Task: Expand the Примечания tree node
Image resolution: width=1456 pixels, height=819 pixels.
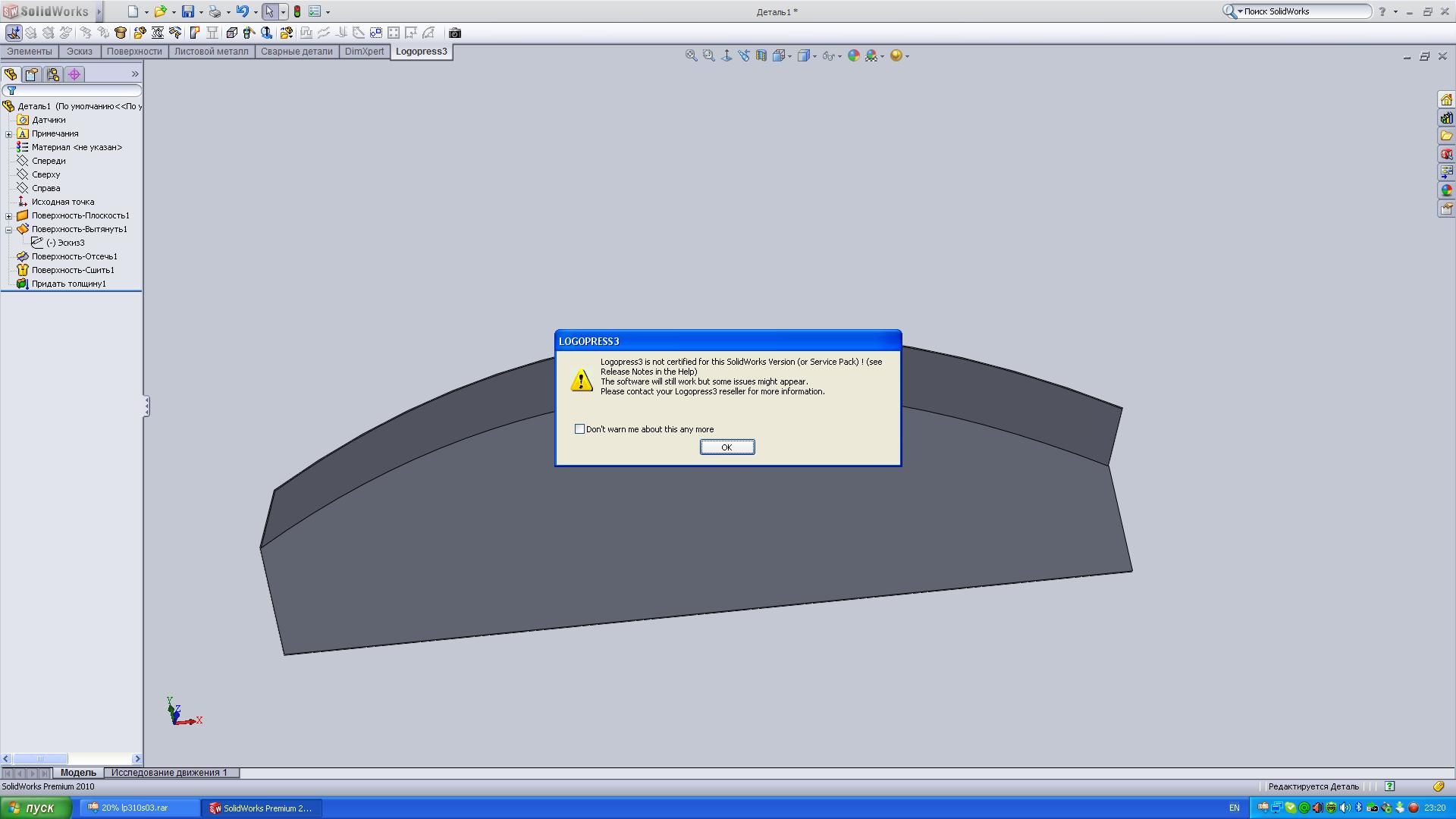Action: point(9,134)
